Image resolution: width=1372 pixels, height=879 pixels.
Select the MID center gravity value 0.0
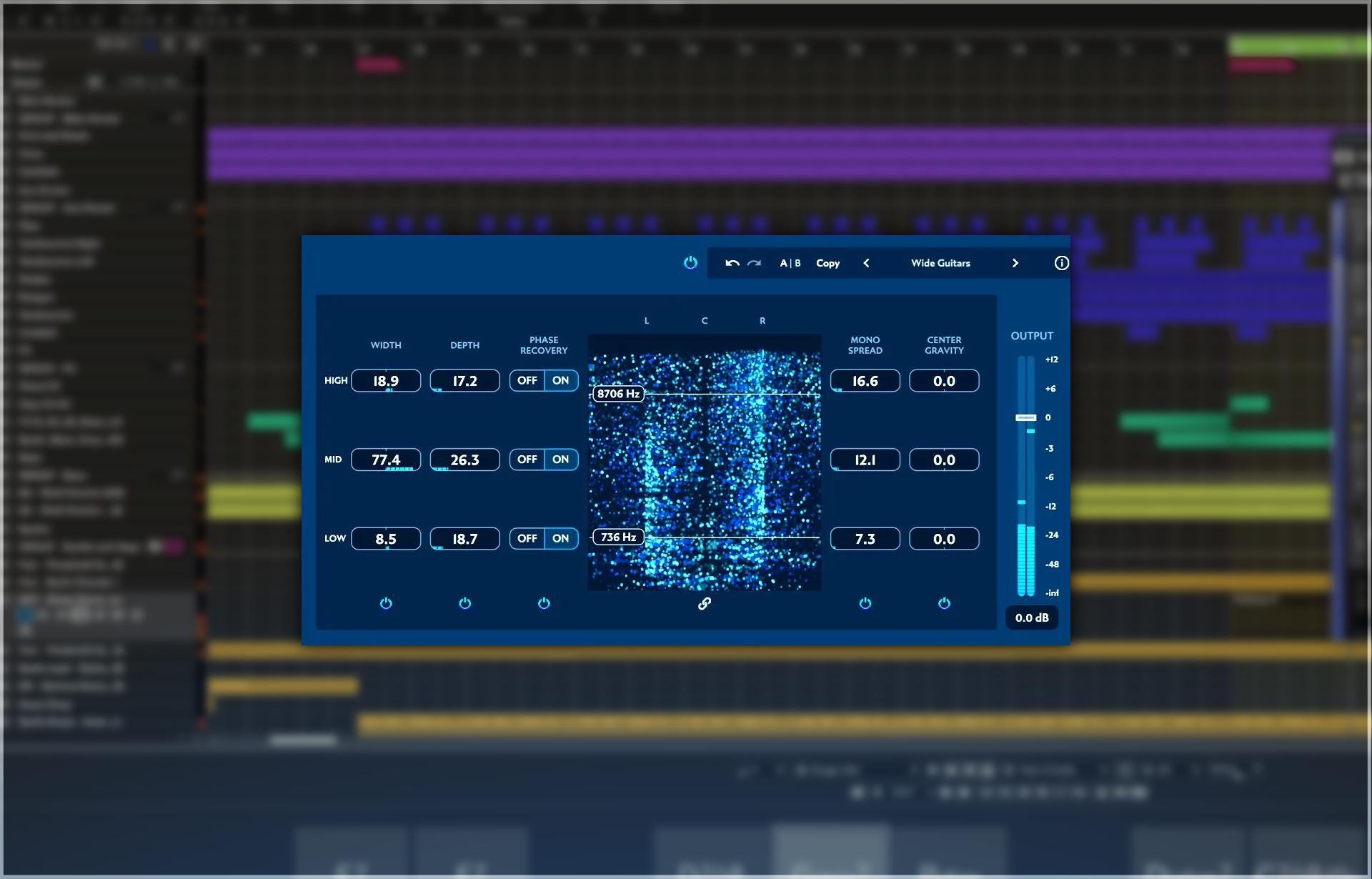click(x=944, y=460)
